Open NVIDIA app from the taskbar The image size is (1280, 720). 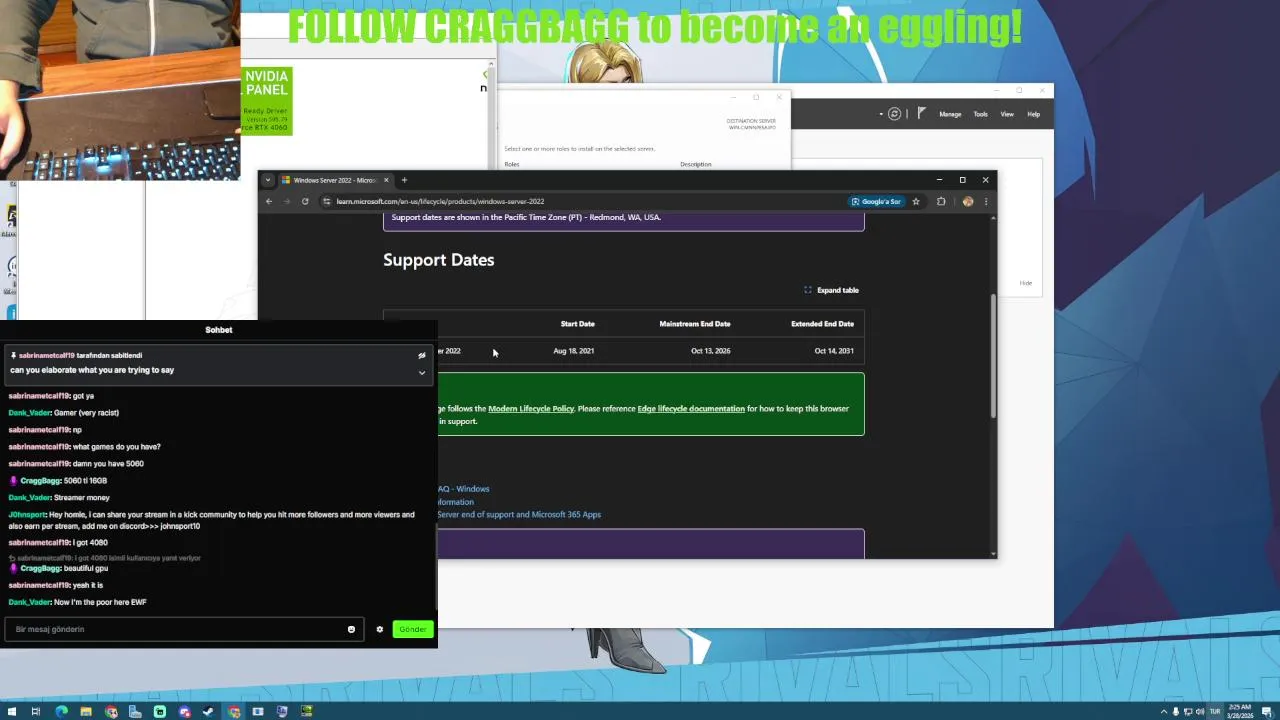[x=307, y=712]
